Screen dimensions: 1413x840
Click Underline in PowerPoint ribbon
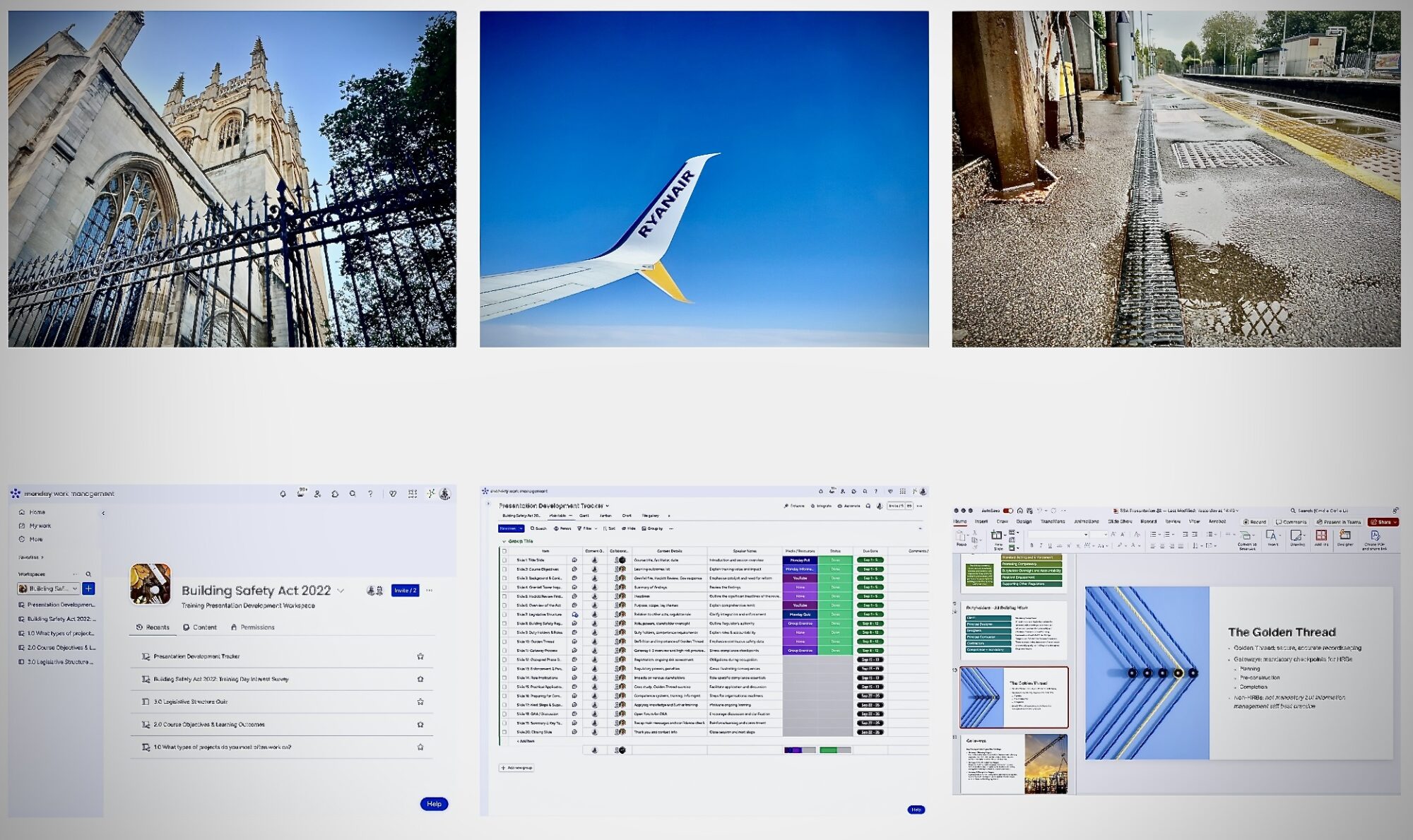click(1049, 545)
